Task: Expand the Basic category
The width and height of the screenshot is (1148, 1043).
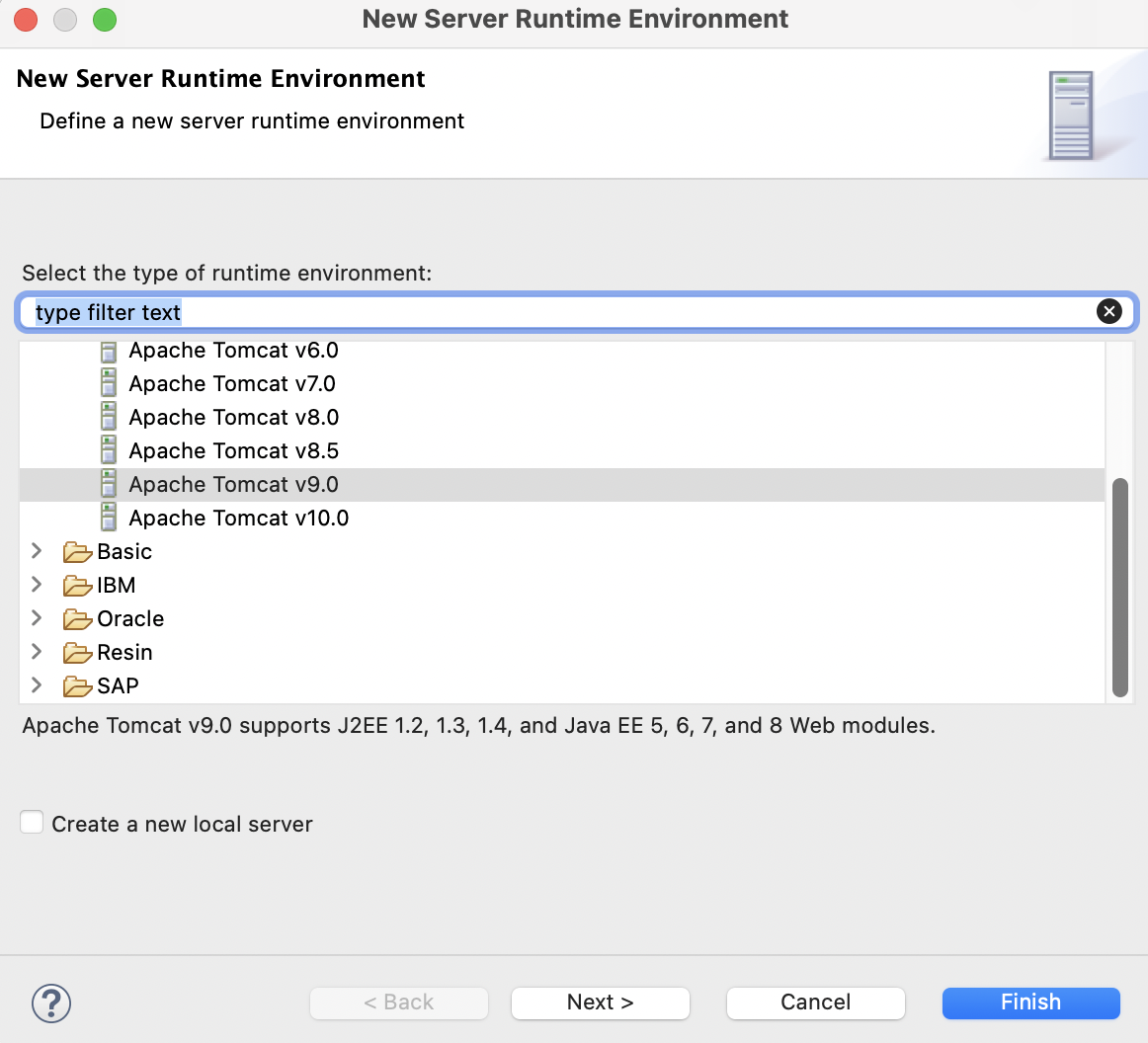Action: coord(37,551)
